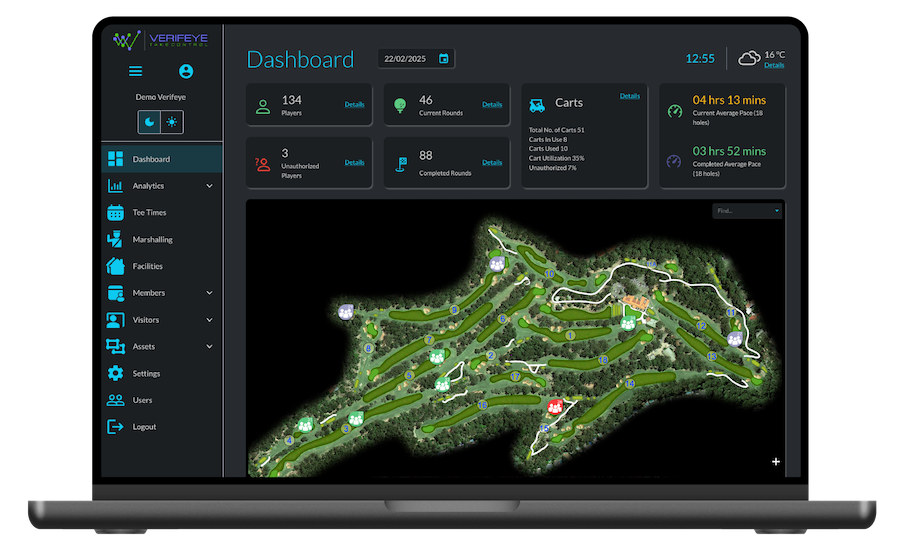The height and width of the screenshot is (551, 900).
Task: Switch to dark mode moon toggle
Action: point(149,122)
